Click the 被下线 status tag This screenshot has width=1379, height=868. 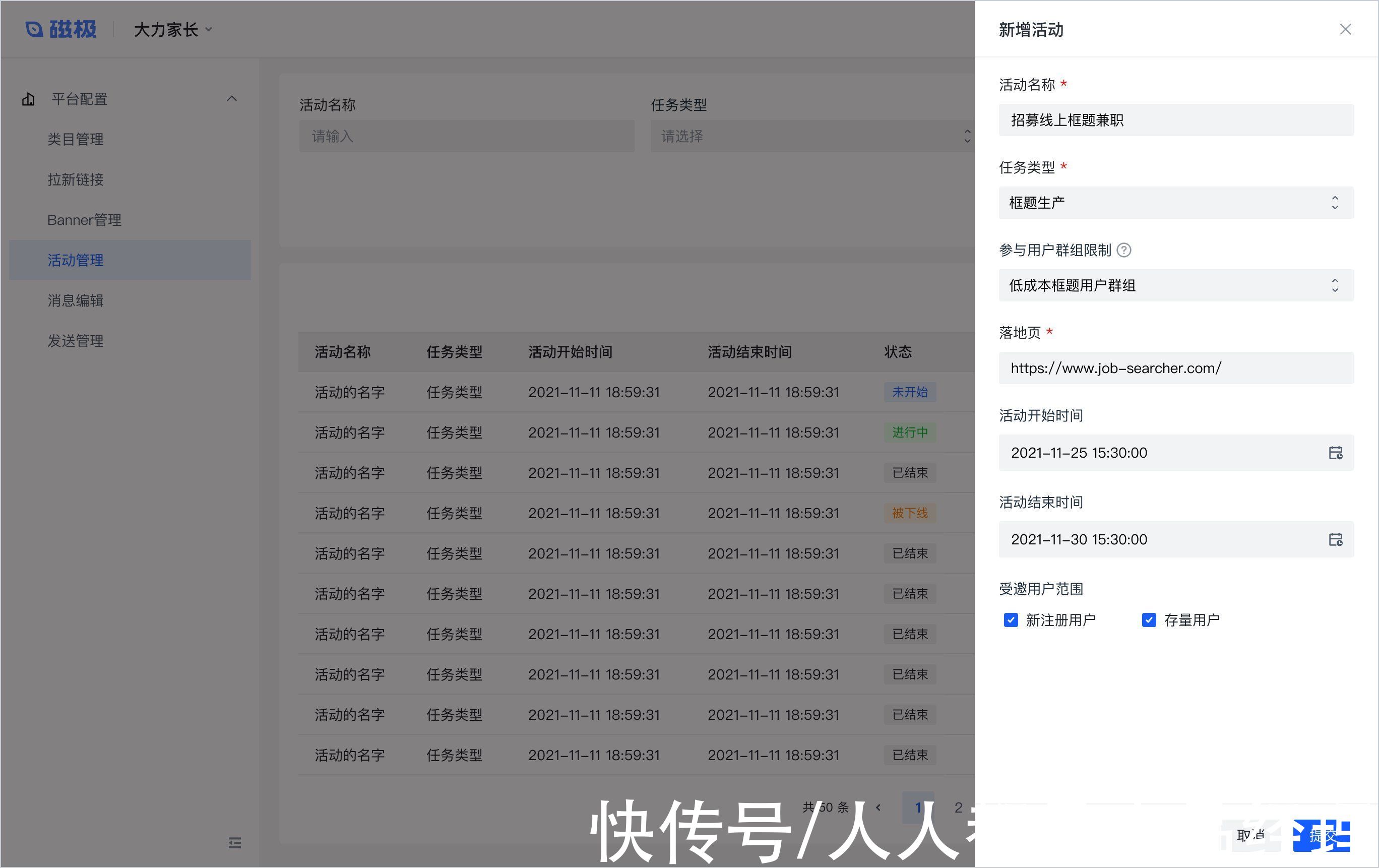(x=910, y=513)
